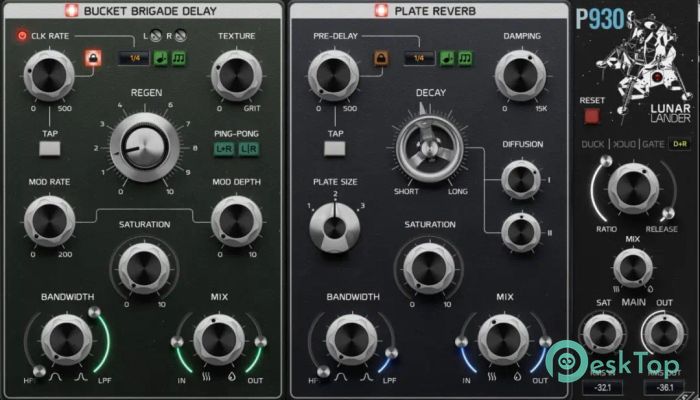Viewport: 700px width, 400px height.
Task: Click the MOD DEPTH knob
Action: [237, 221]
